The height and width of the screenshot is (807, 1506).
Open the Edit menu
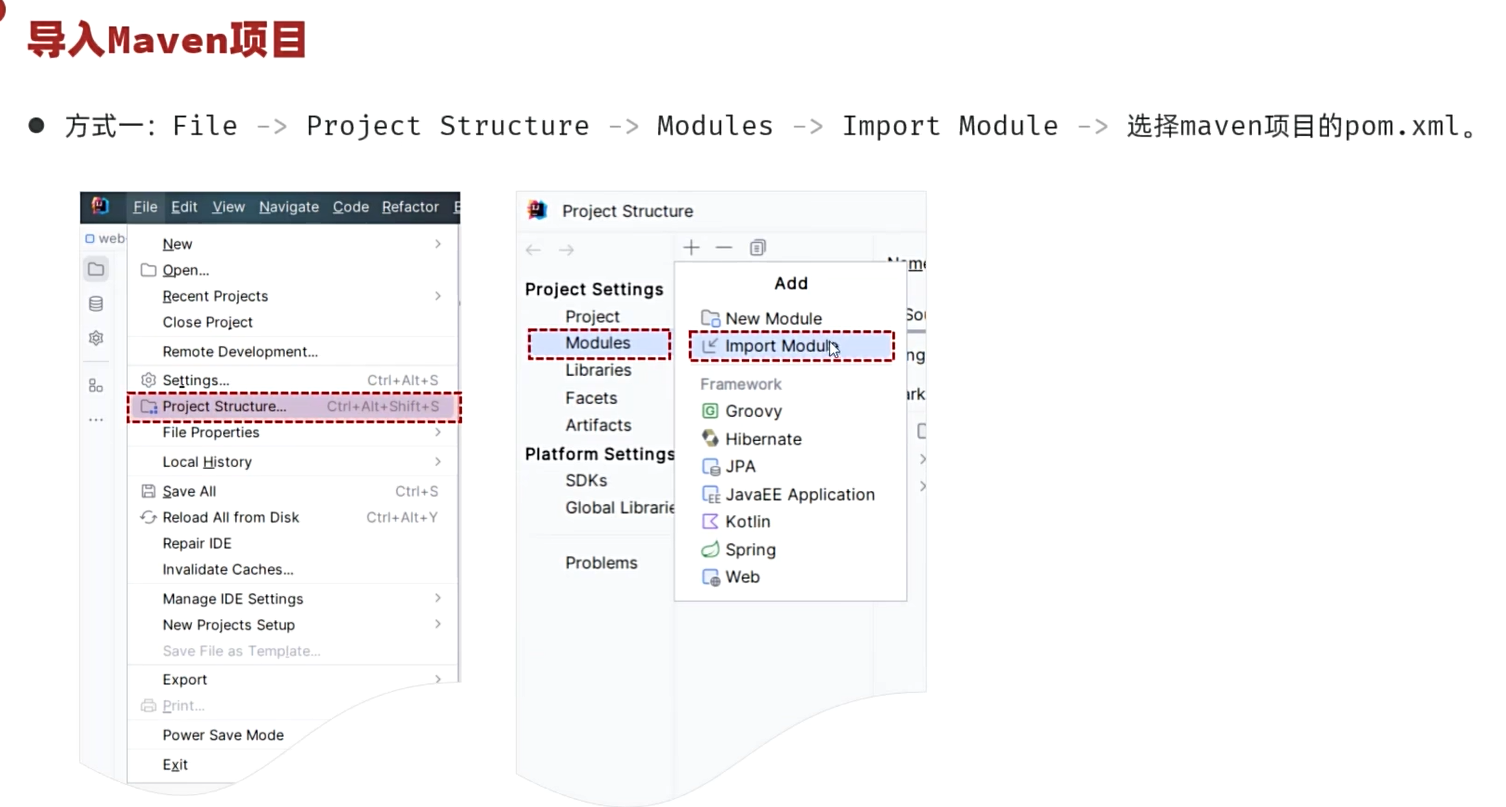pos(184,207)
